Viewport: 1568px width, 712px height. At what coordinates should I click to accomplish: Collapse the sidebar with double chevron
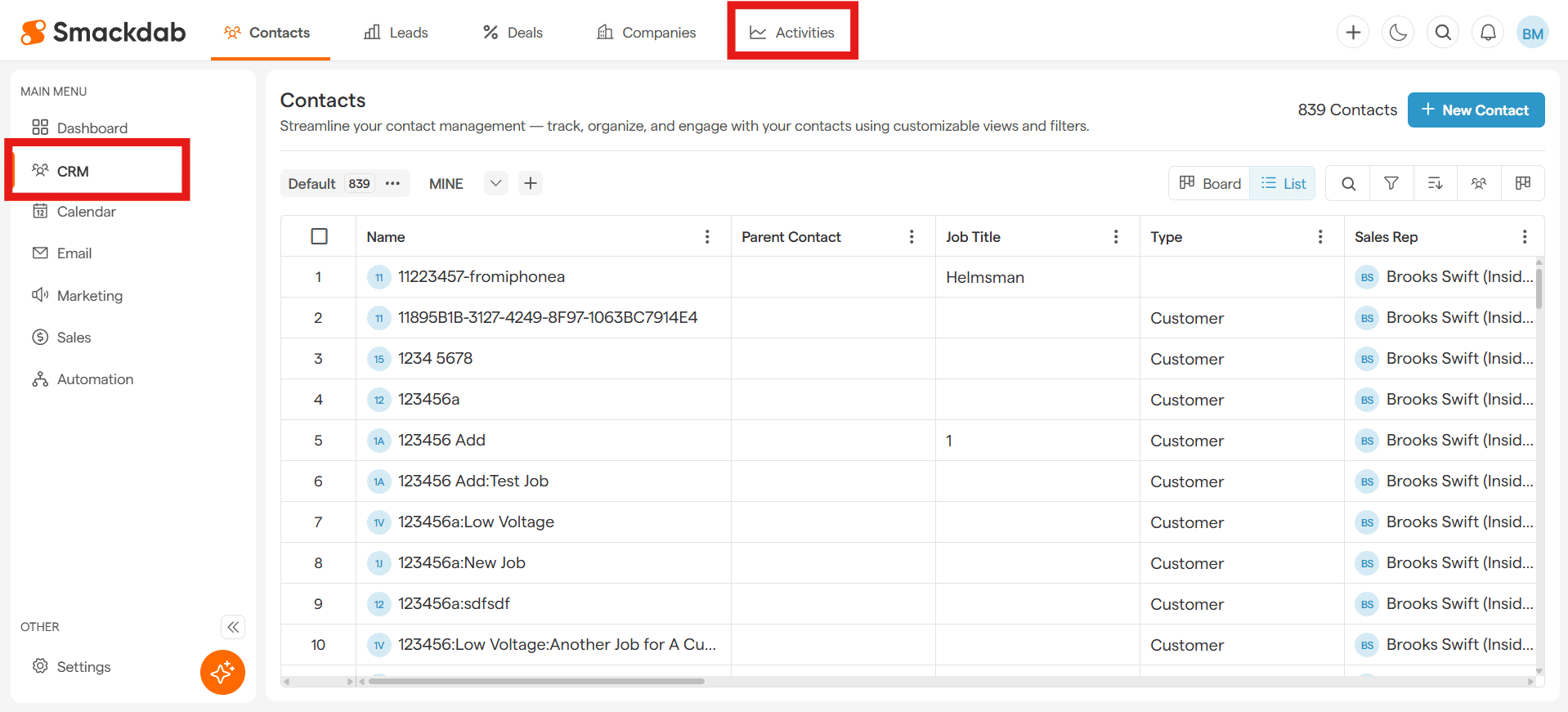[233, 627]
